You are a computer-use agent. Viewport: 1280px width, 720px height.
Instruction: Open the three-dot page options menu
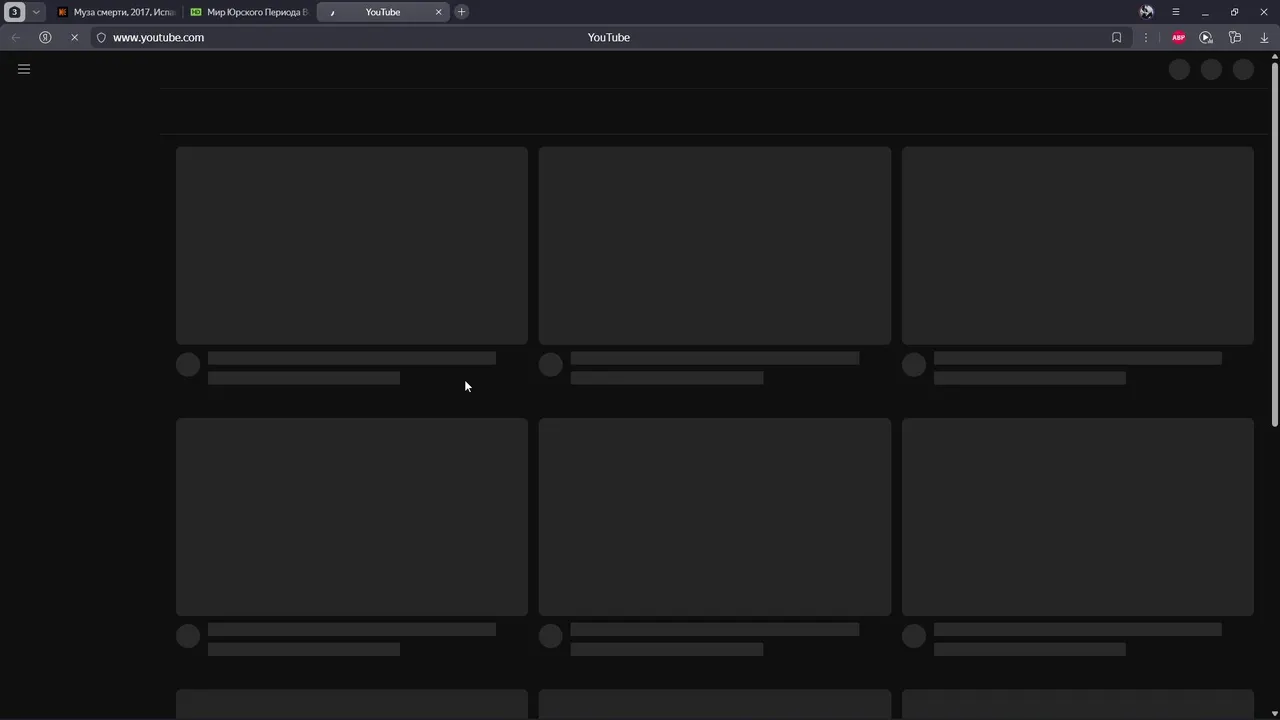coord(1146,37)
